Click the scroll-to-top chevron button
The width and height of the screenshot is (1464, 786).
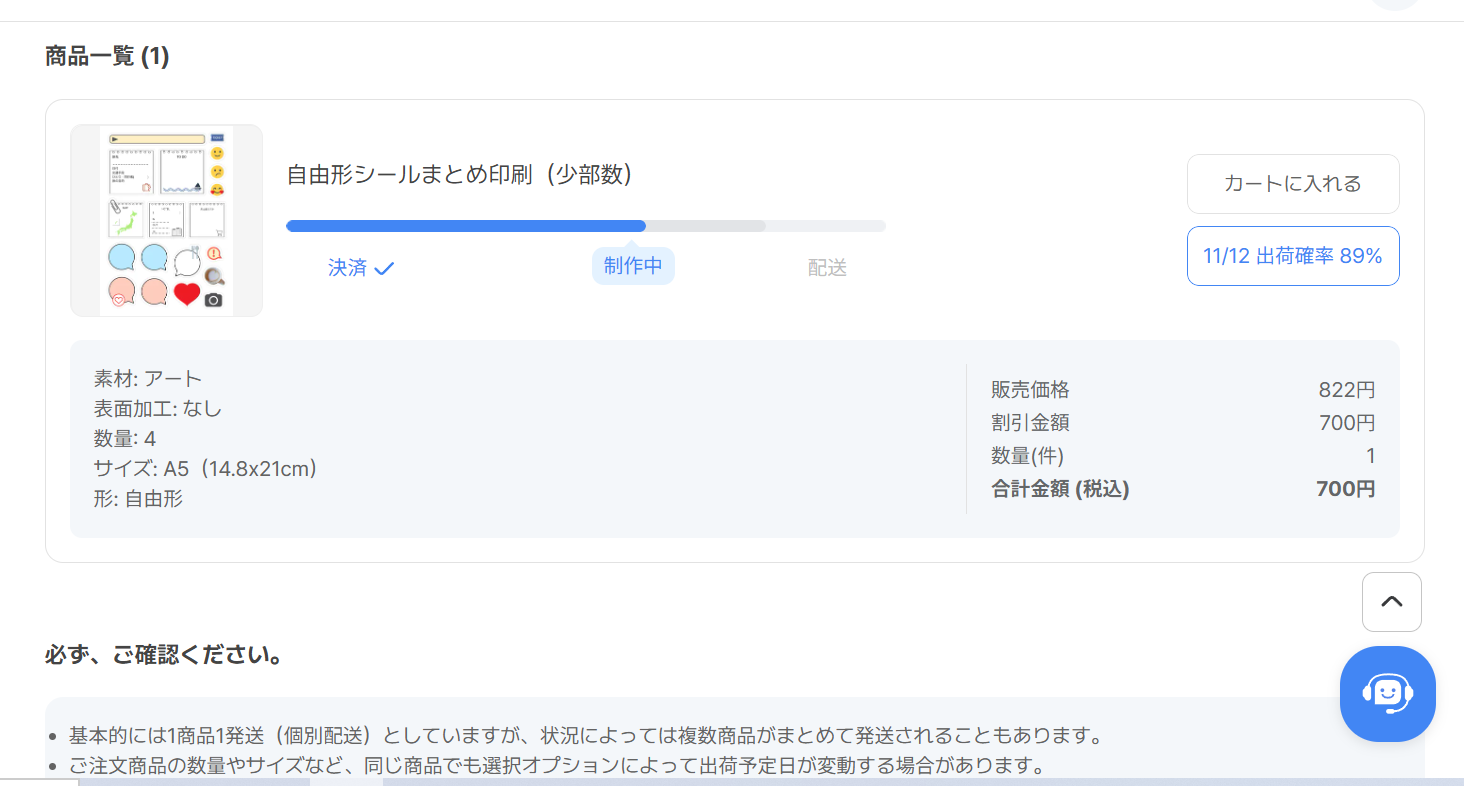1391,602
